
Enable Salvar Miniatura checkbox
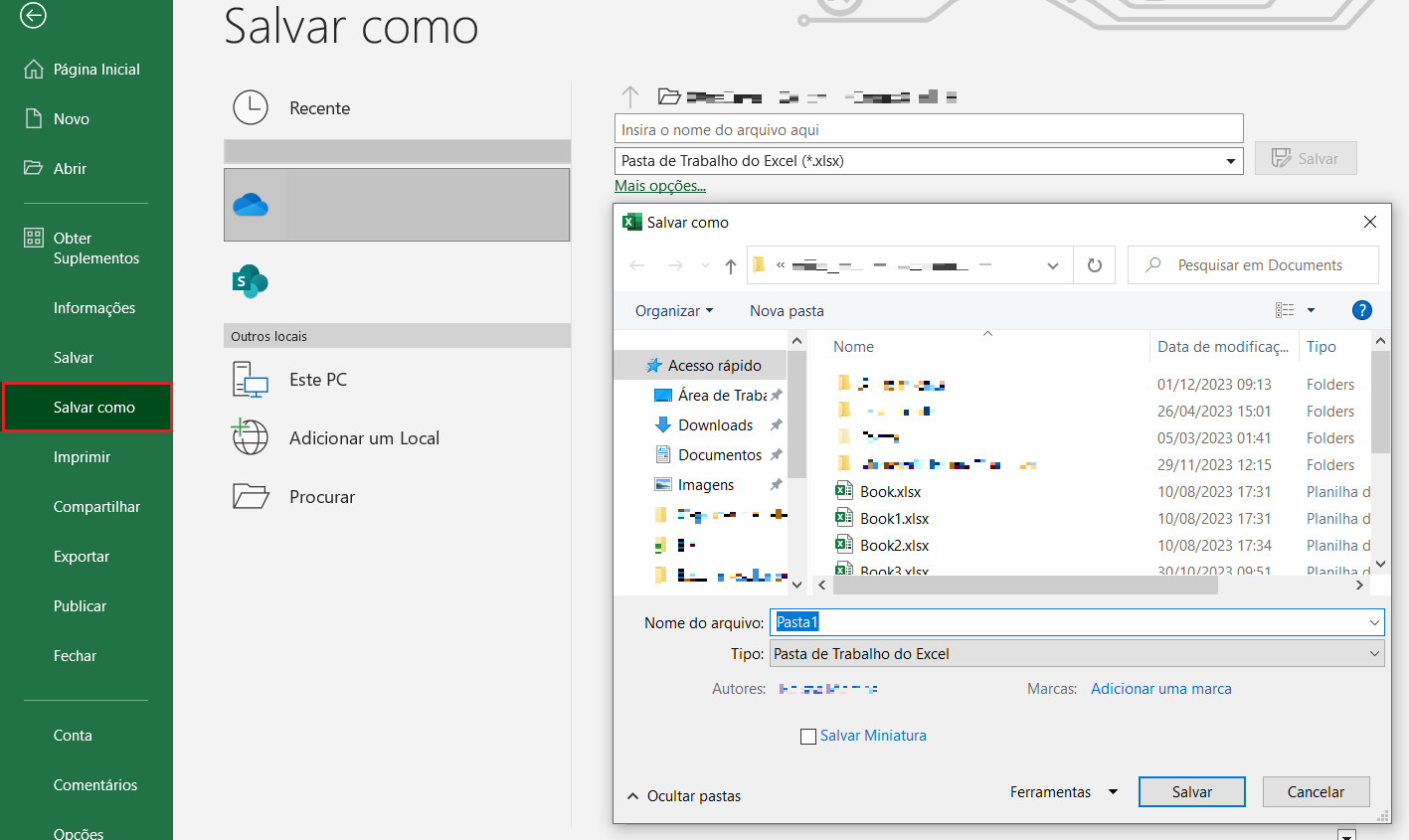[808, 737]
